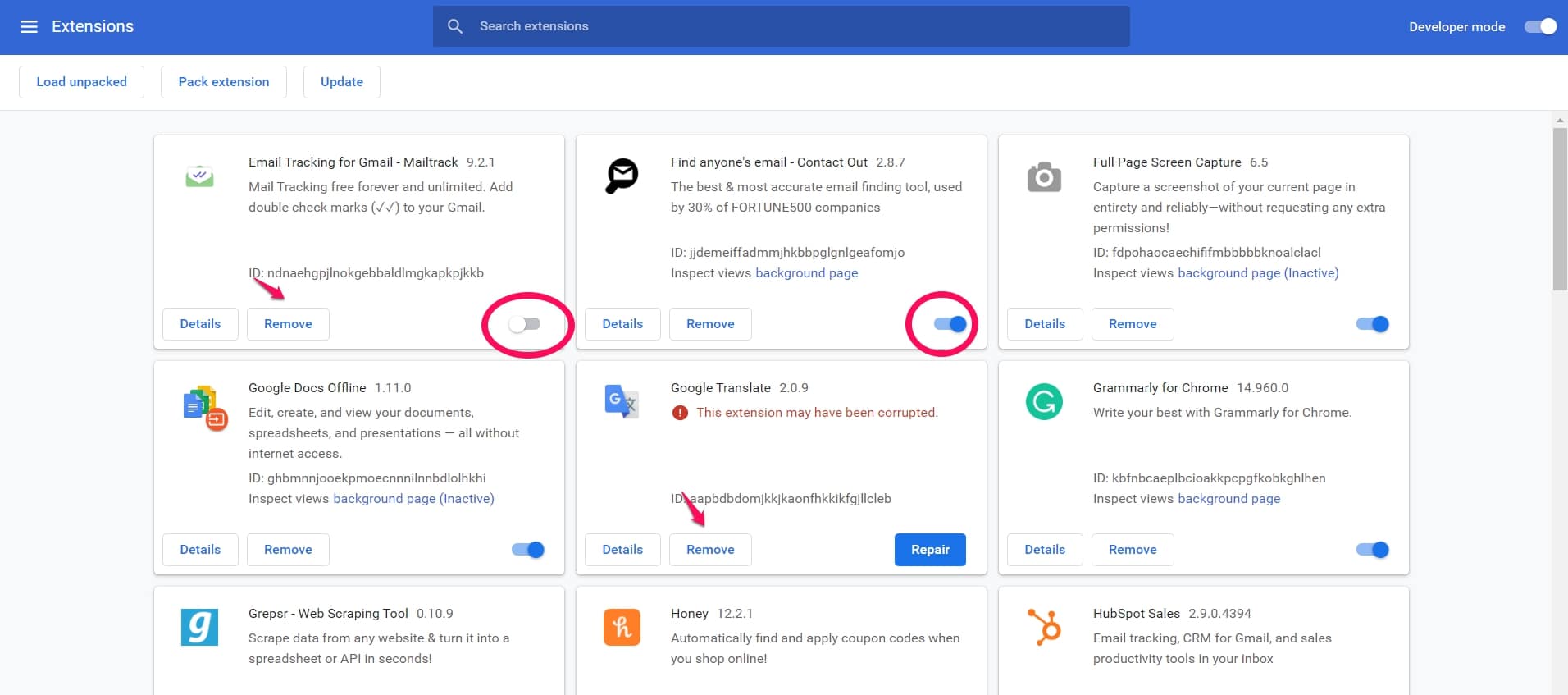Screen dimensions: 1568x695
Task: Click 'Email Tracking for Gmail - Mailtrack' title
Action: tap(353, 162)
